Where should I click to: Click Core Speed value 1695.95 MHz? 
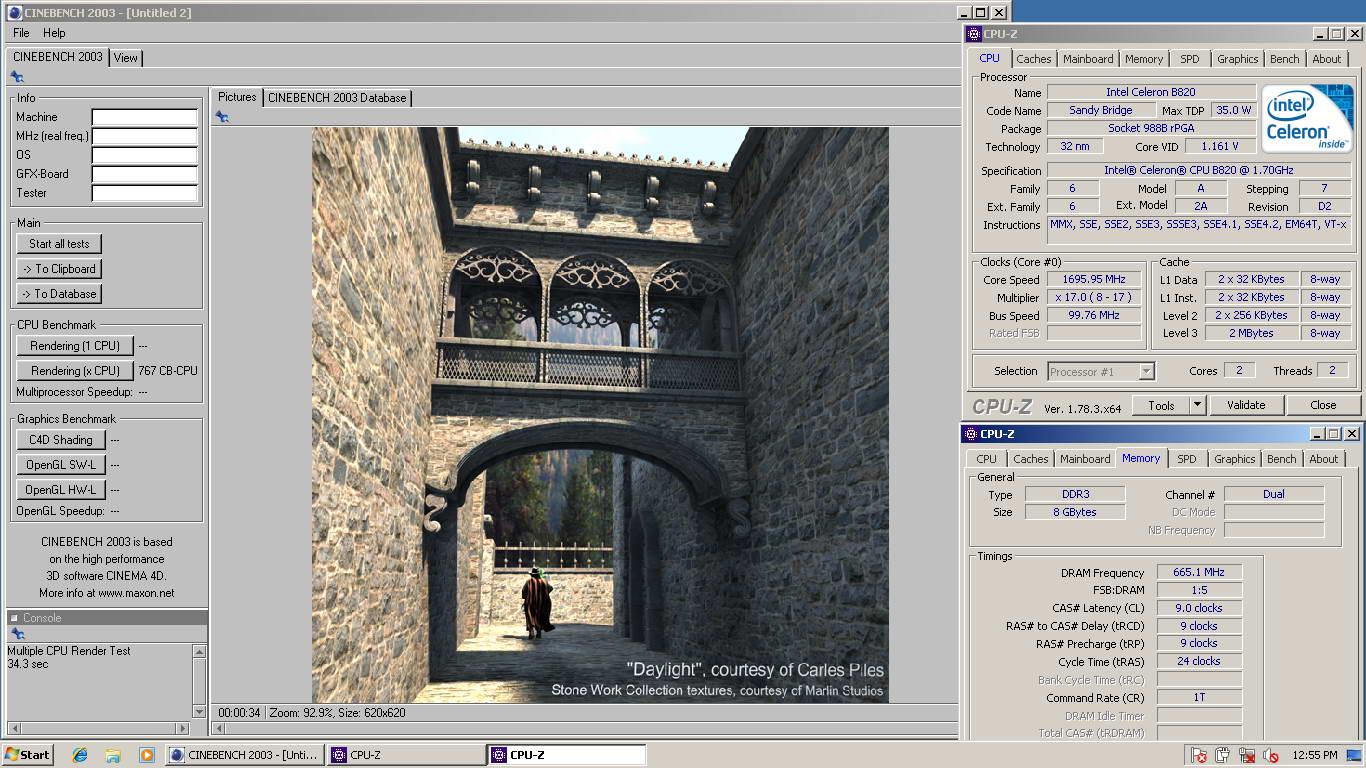point(1094,280)
